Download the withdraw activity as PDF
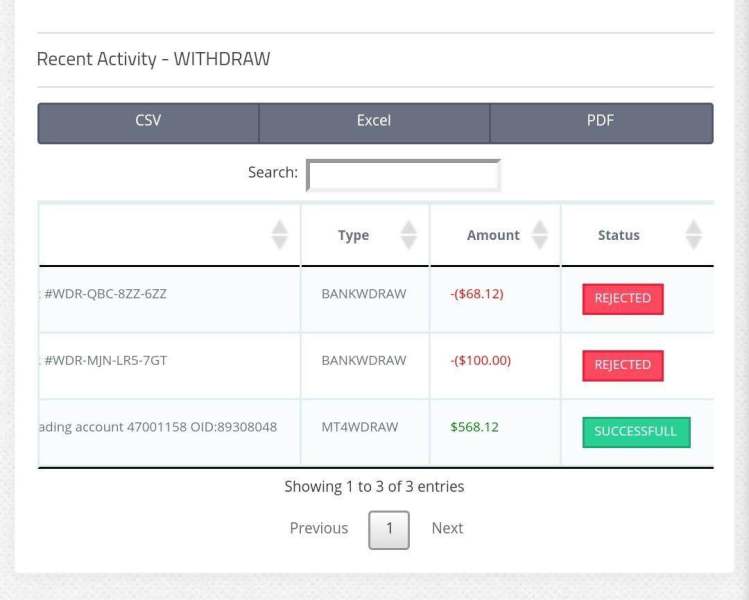This screenshot has width=749, height=600. click(x=601, y=121)
